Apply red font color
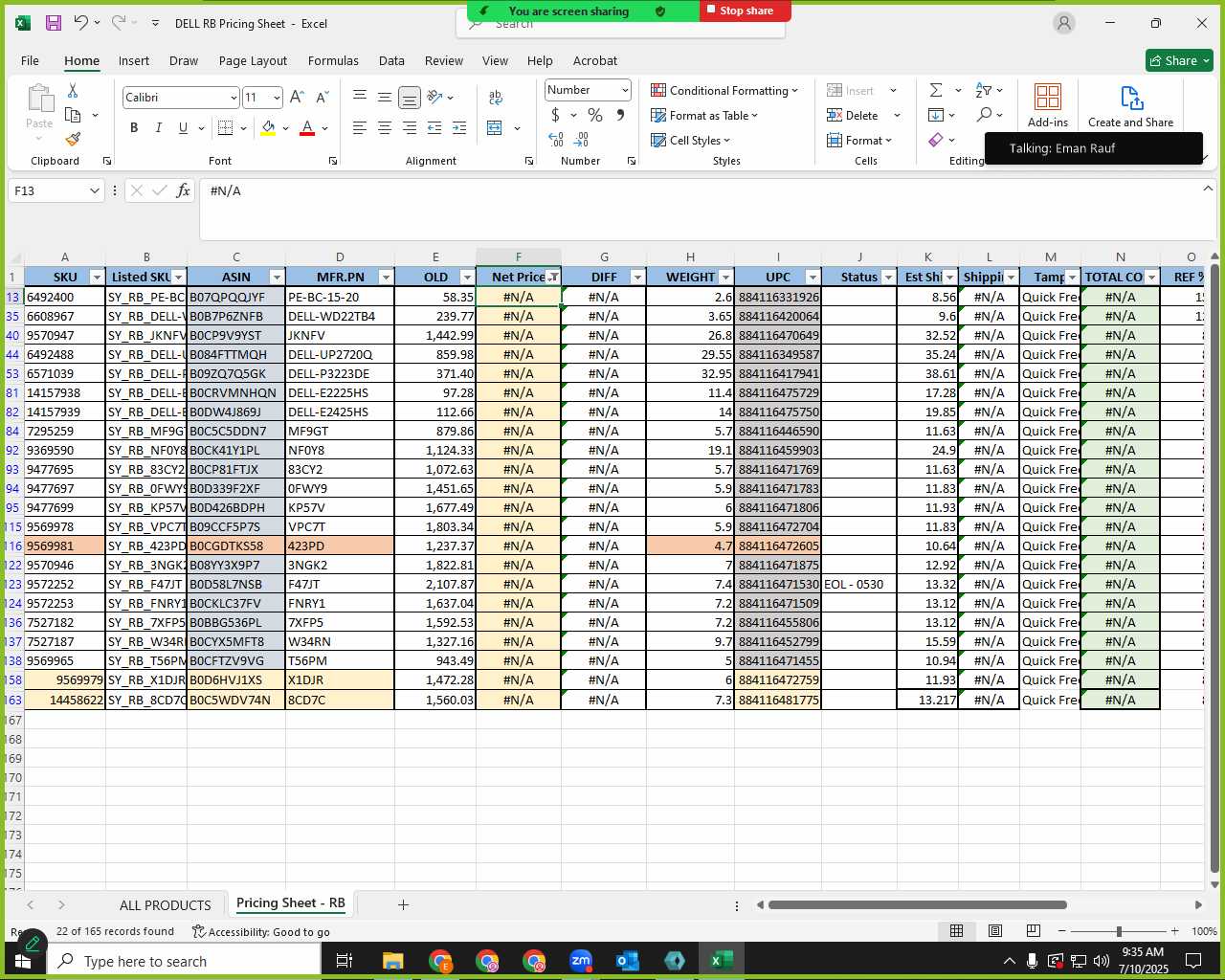1225x980 pixels. (x=307, y=127)
